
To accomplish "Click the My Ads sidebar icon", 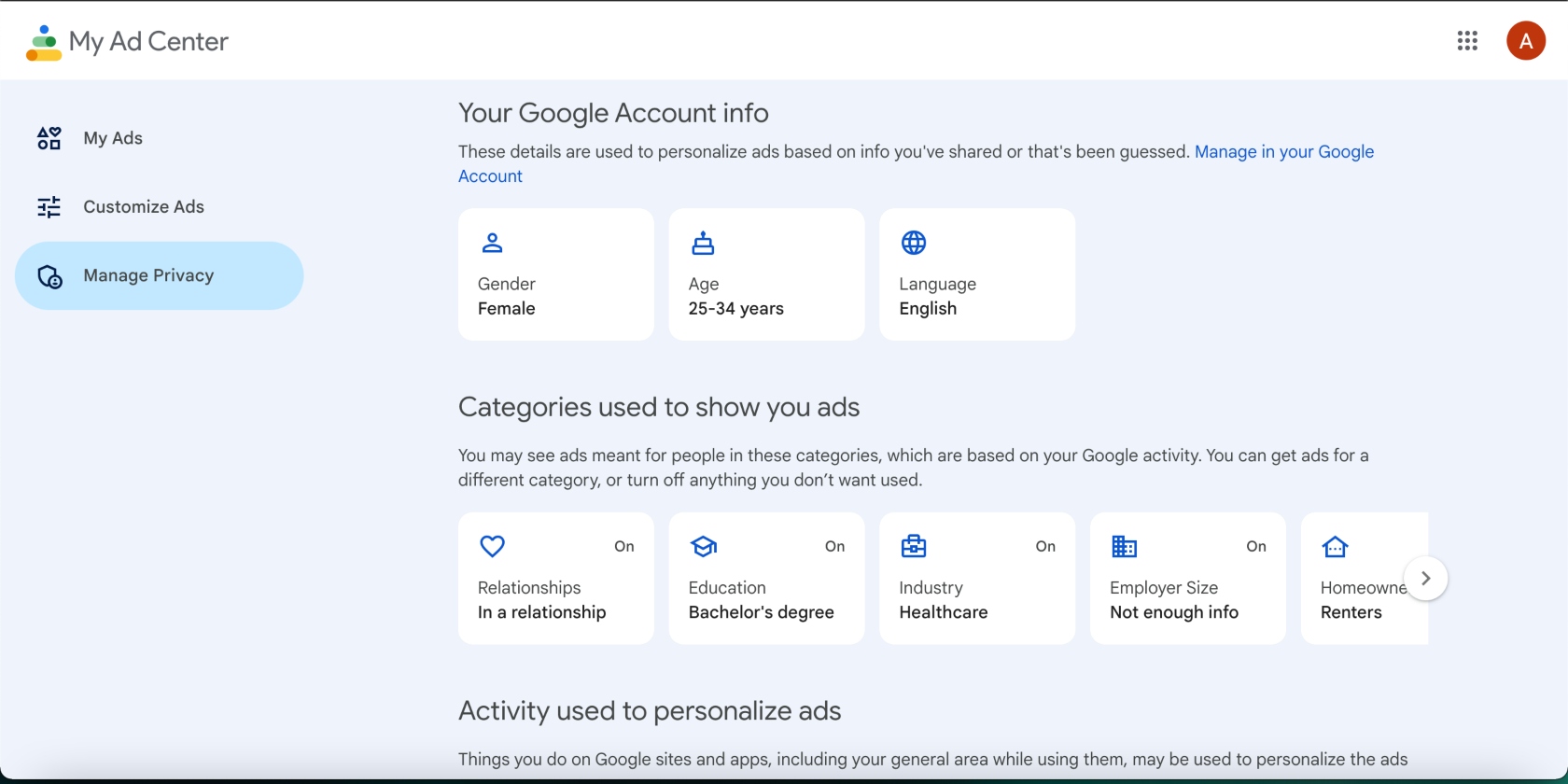I will [x=49, y=138].
